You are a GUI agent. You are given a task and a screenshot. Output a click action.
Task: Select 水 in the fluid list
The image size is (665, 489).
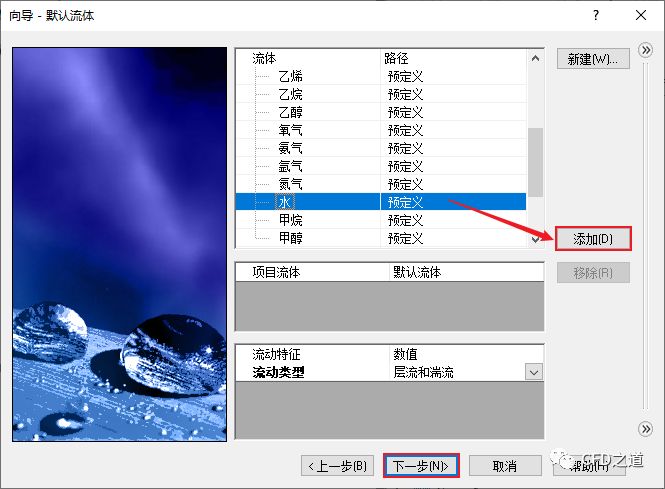pos(285,202)
